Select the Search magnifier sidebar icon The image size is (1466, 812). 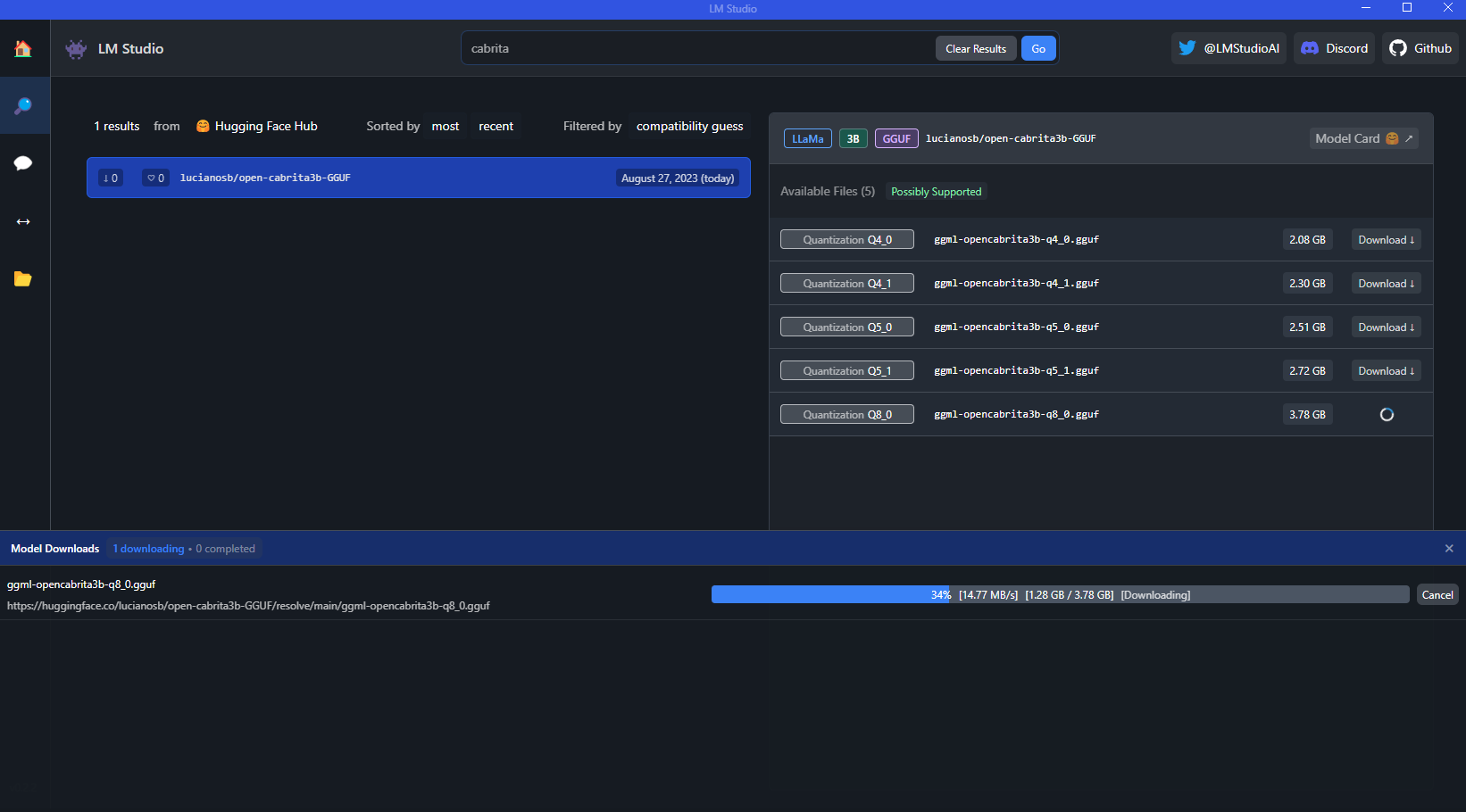[23, 105]
